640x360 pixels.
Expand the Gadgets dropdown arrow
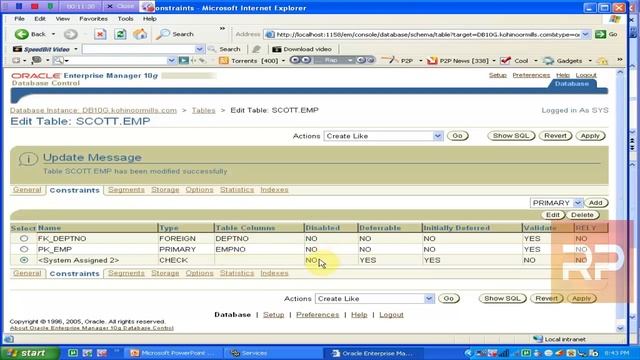point(590,61)
